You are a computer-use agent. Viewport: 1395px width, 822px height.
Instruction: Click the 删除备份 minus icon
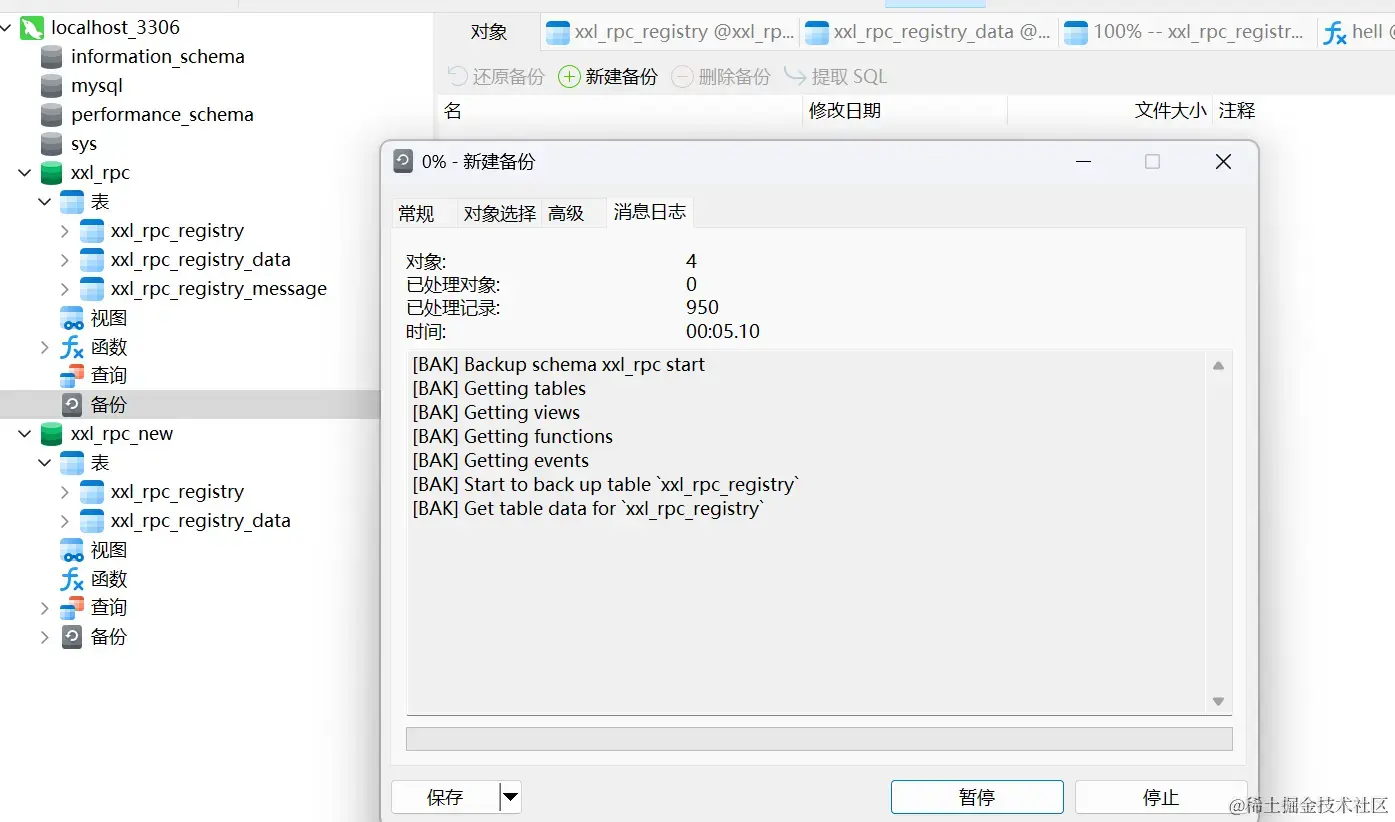pos(682,76)
